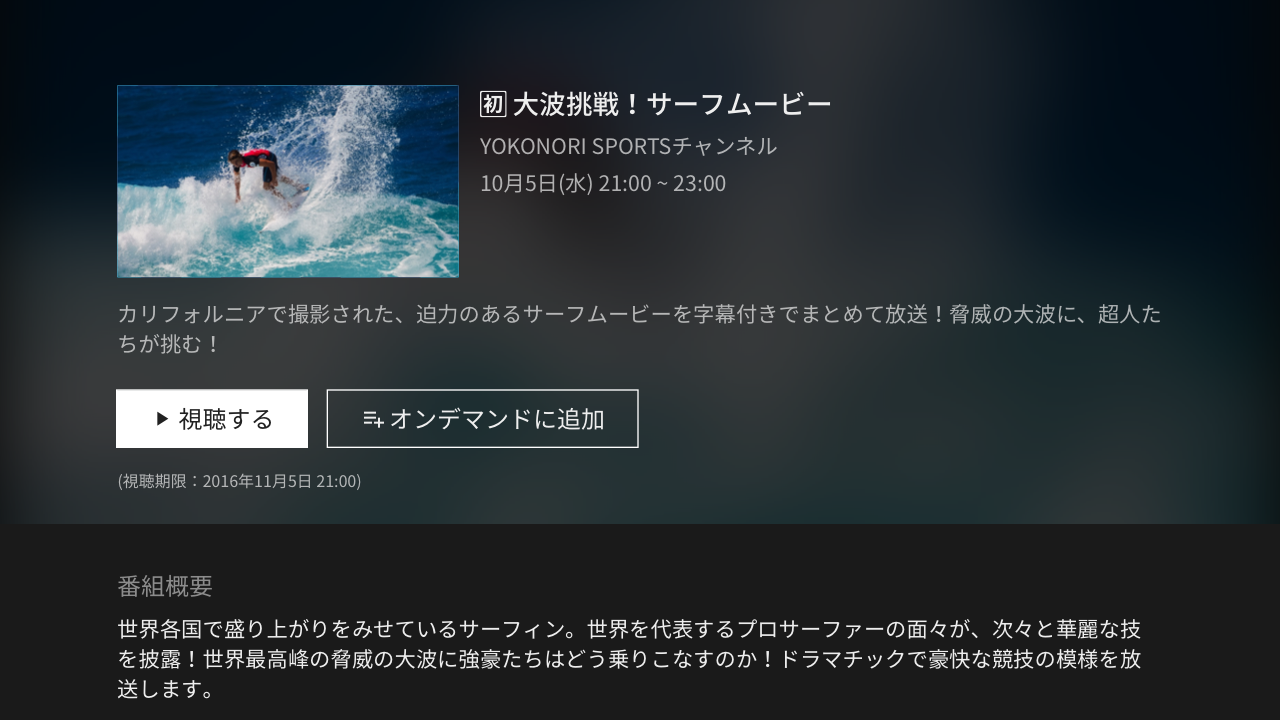Screen dimensions: 1280x720
Task: Click the broadcast time 10月5日(水) 21:00~23:00
Action: [603, 184]
